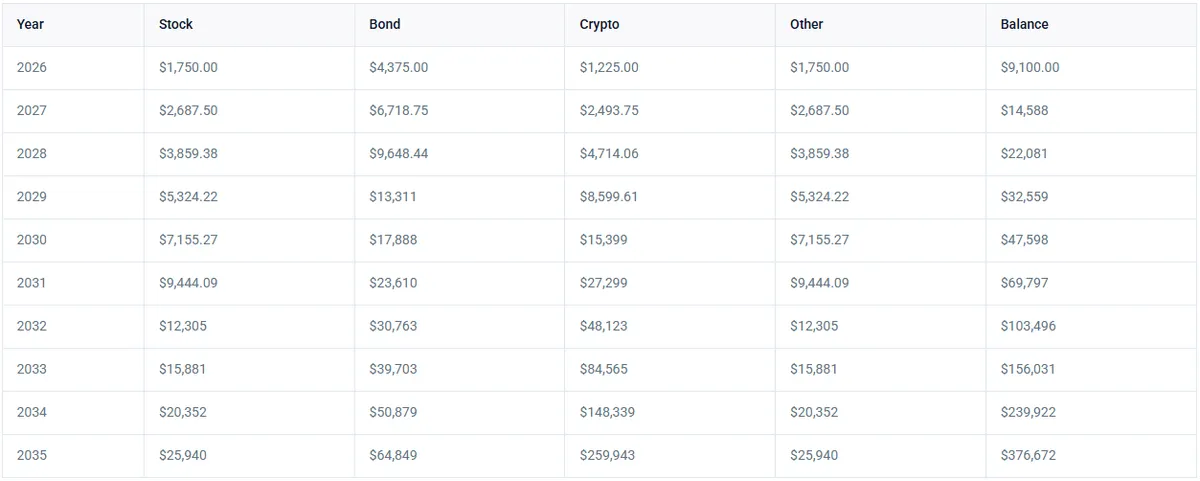Click Stock value $7,155.27 for 2030

(x=188, y=239)
